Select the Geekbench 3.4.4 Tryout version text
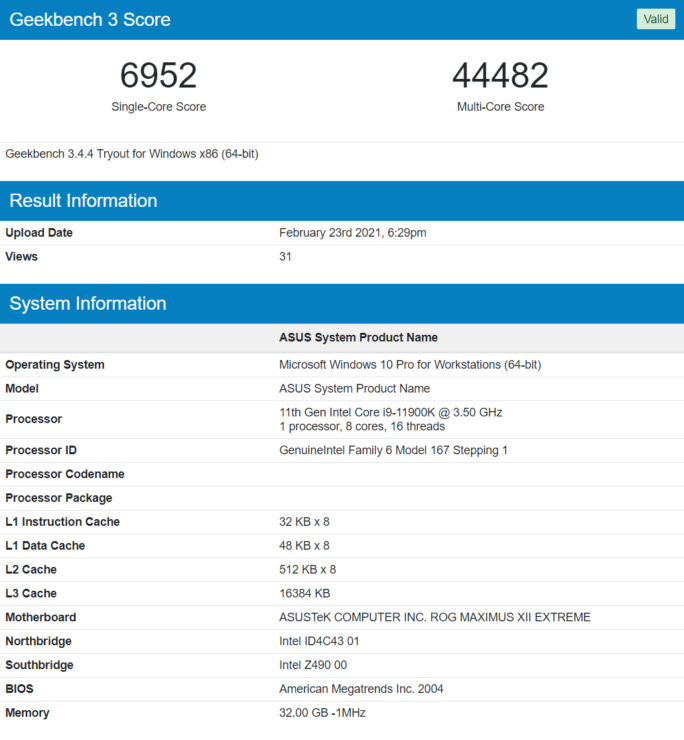Viewport: 684px width, 740px height. point(132,154)
